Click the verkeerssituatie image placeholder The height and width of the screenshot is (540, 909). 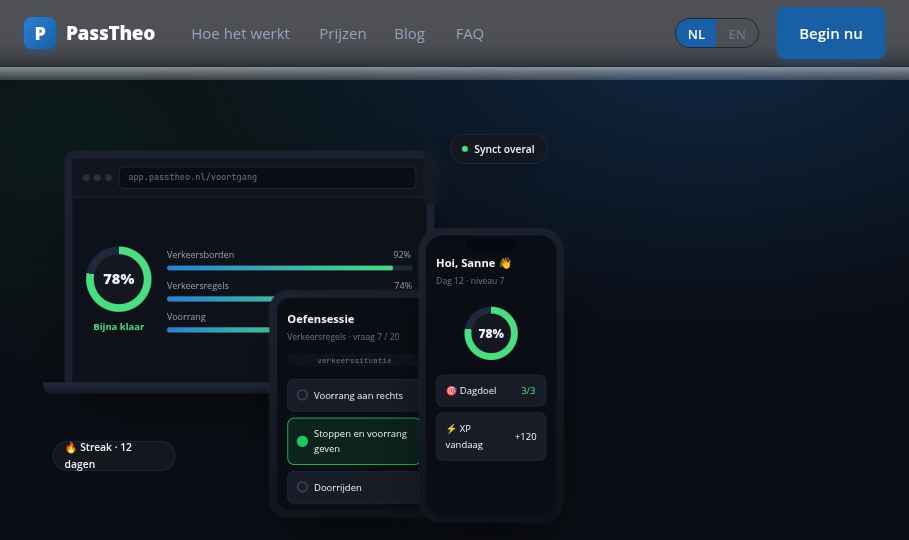(353, 361)
